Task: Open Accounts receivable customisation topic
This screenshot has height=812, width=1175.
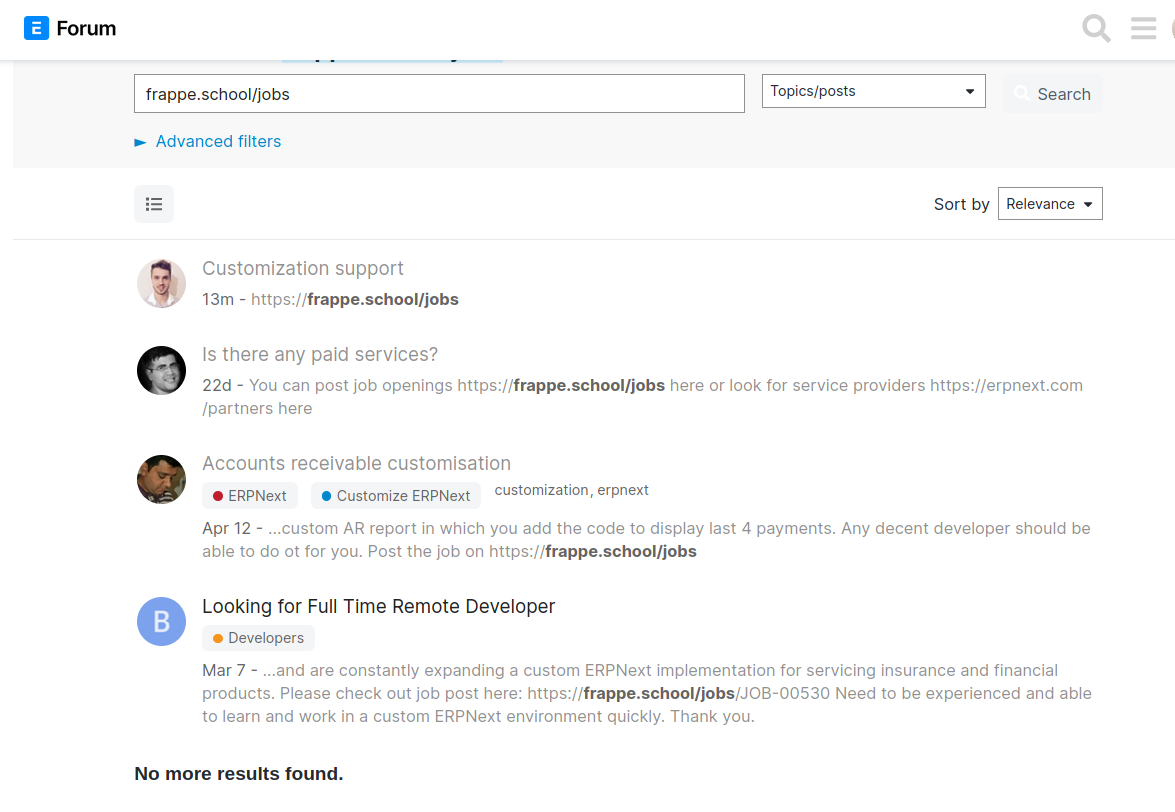Action: click(x=357, y=463)
